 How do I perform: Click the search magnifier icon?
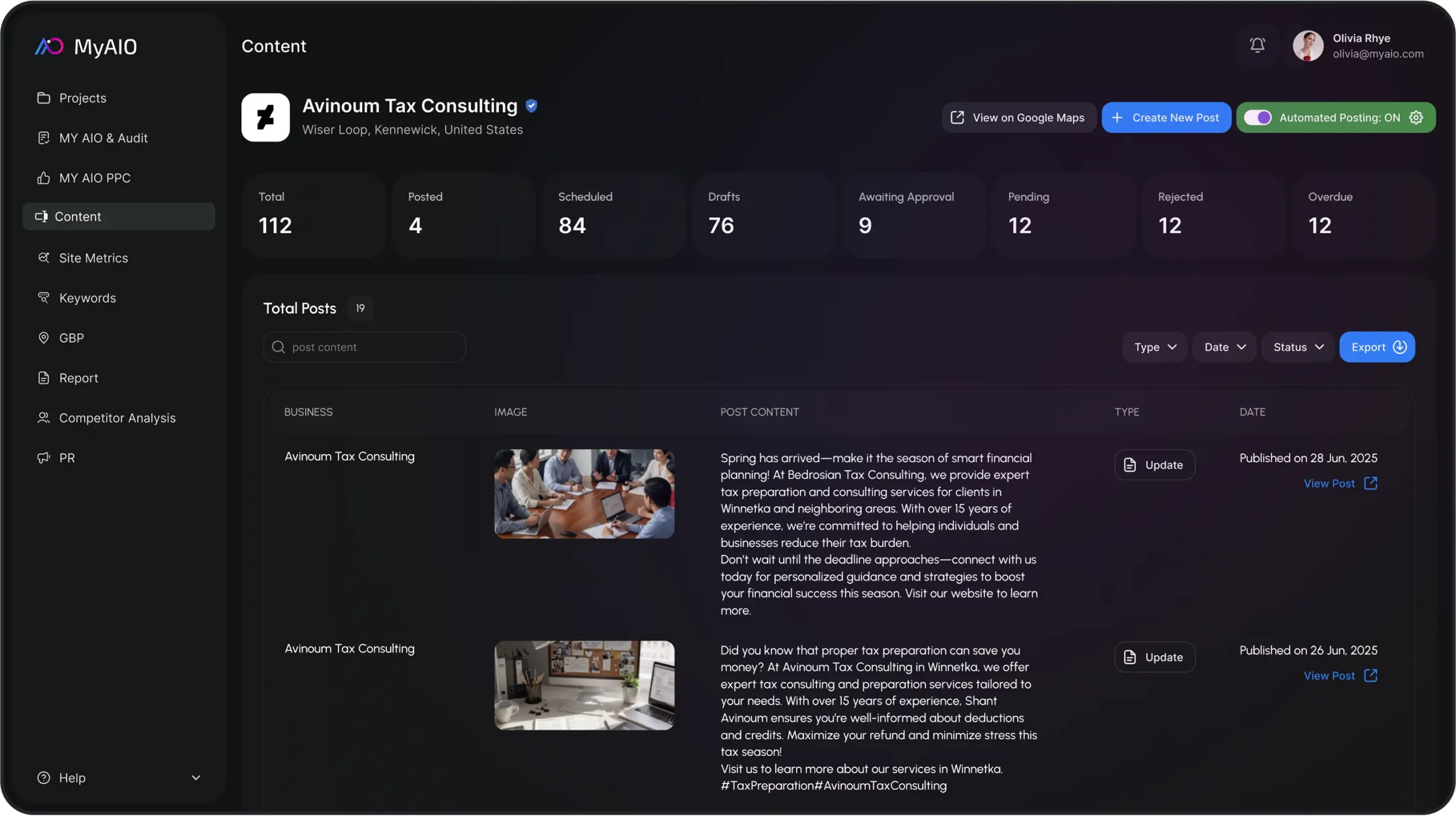point(278,347)
